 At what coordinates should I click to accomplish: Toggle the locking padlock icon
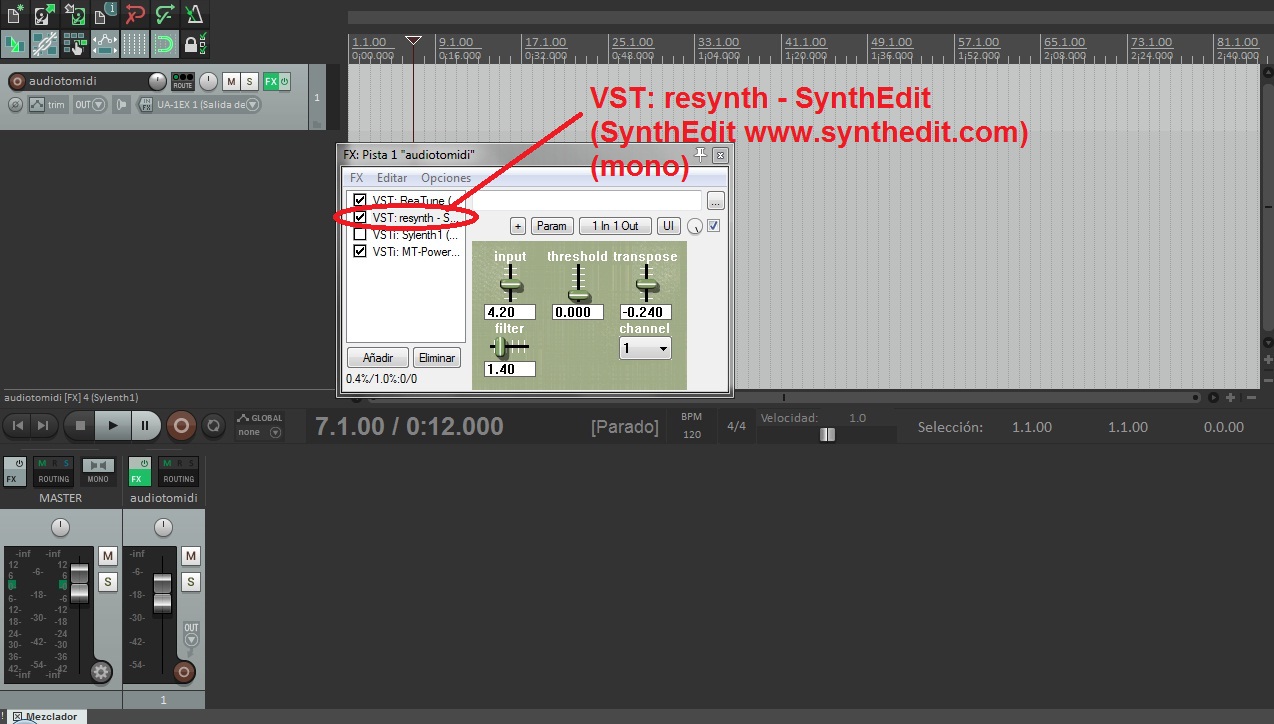point(195,44)
